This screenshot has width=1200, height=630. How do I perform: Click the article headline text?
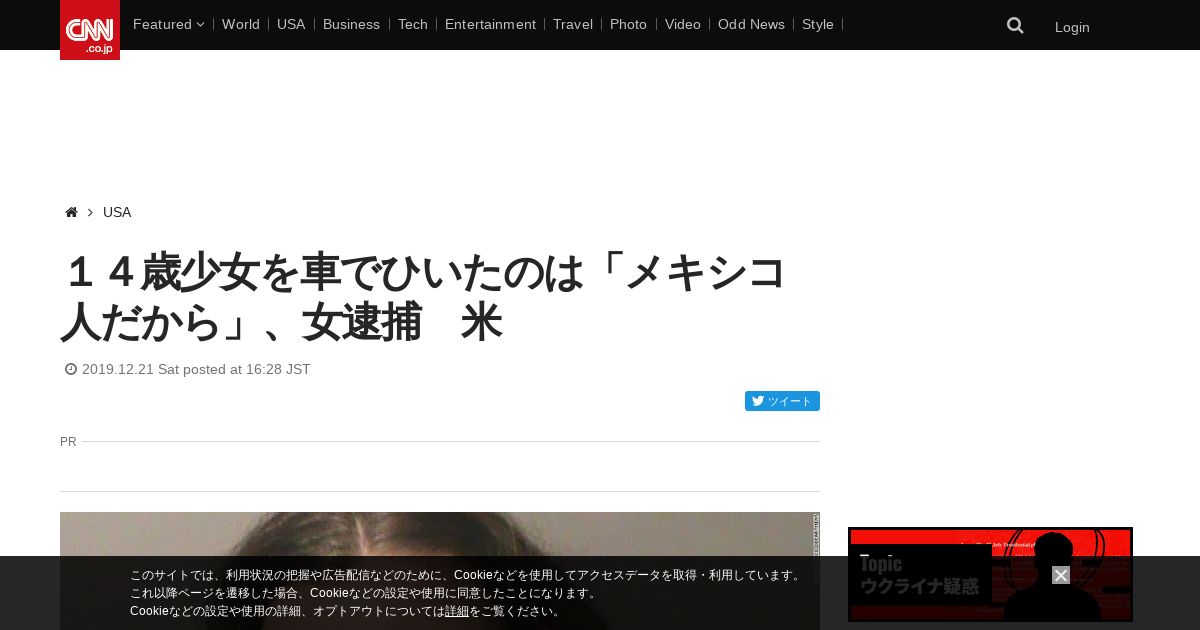(425, 297)
